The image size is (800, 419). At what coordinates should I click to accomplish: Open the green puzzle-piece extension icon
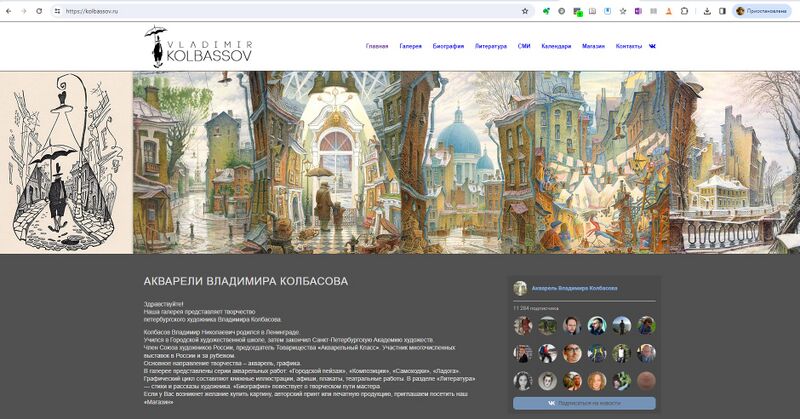point(546,11)
